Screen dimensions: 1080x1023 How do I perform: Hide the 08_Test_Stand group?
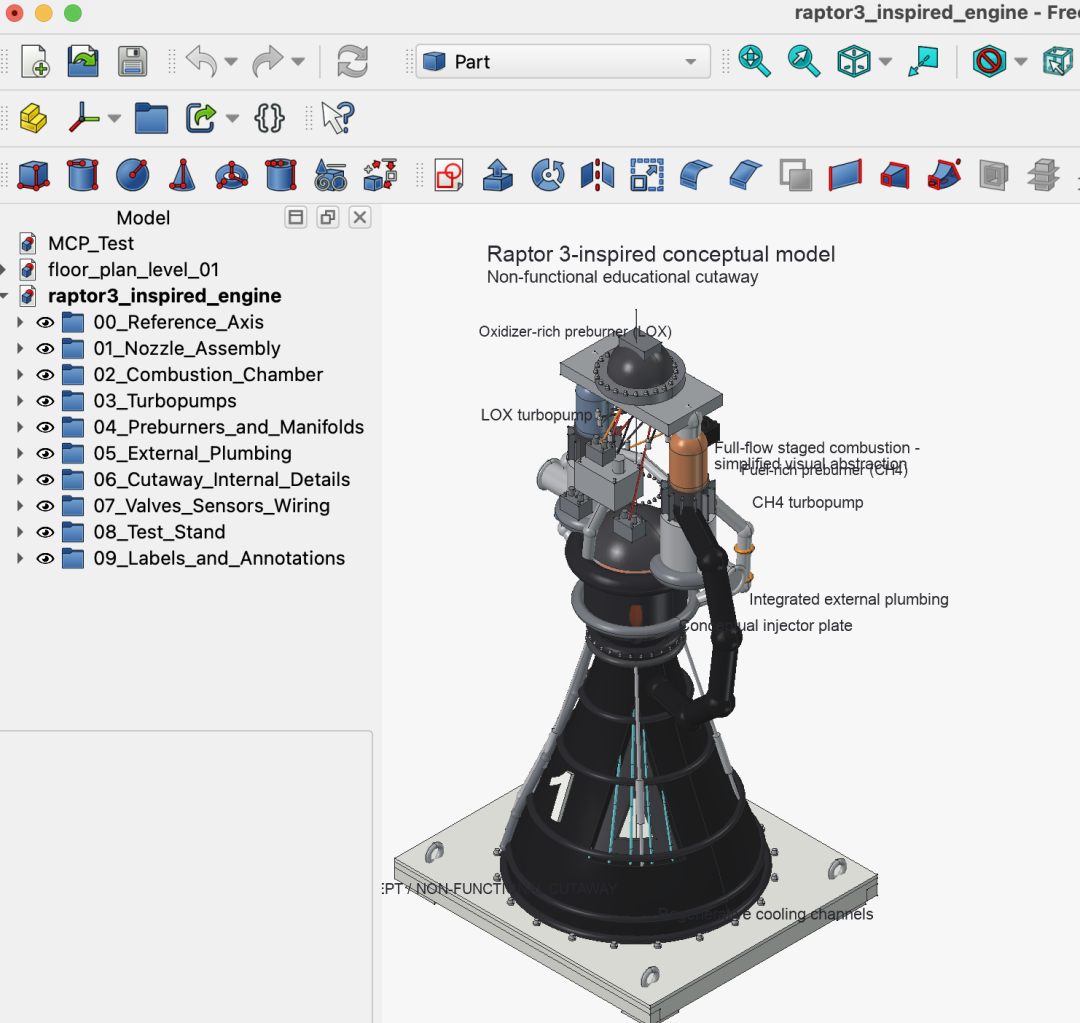45,532
